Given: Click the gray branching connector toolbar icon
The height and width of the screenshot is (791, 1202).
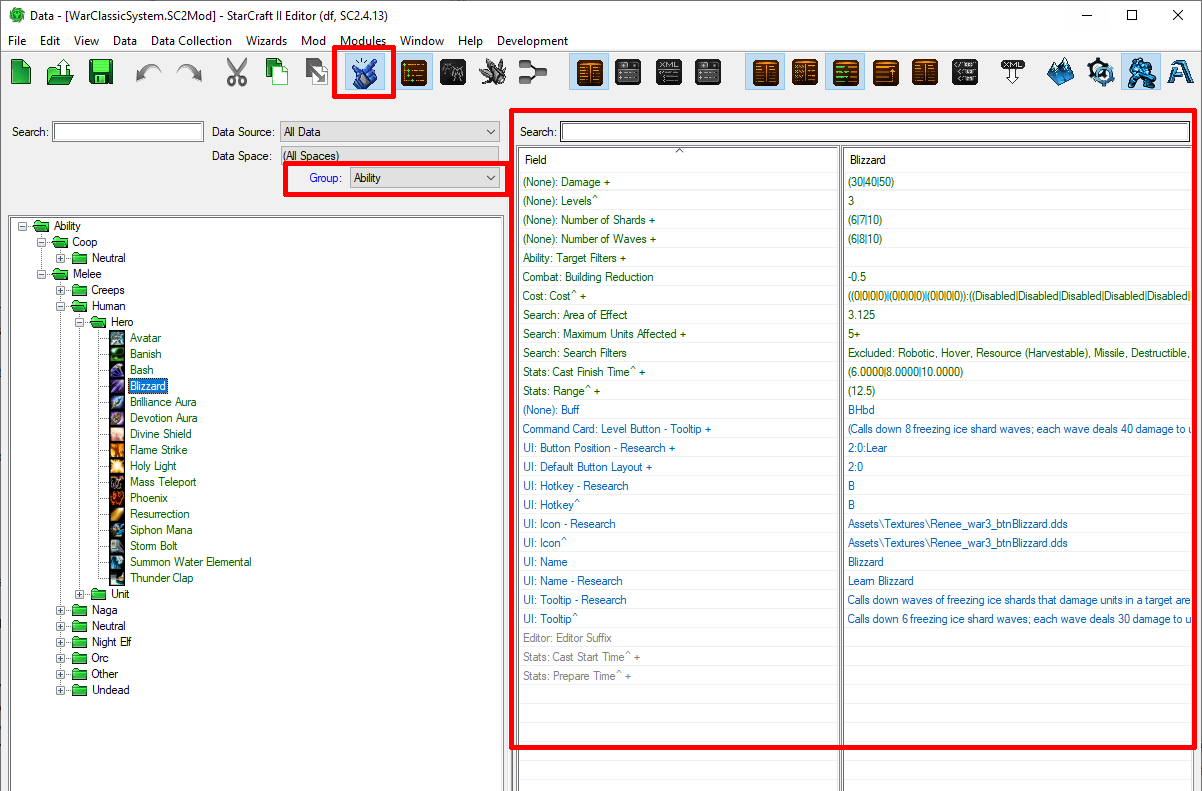Looking at the screenshot, I should [533, 72].
